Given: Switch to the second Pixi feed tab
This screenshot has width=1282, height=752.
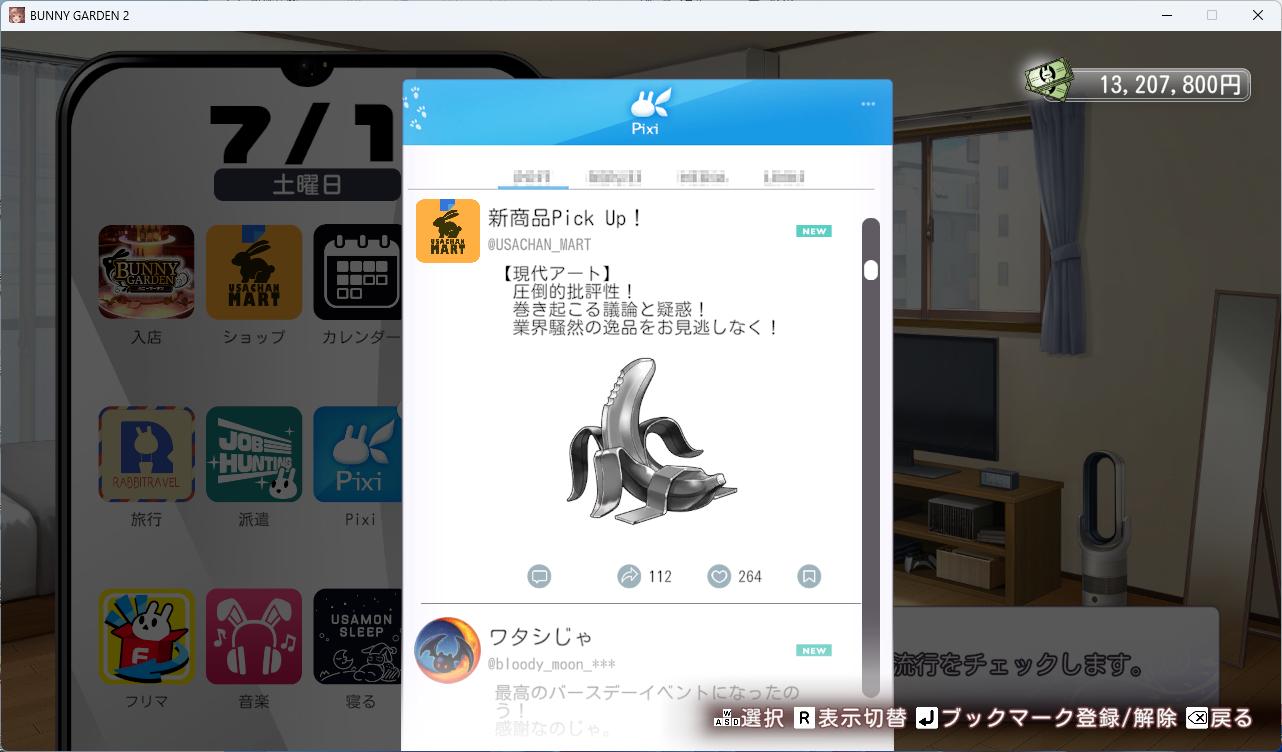Looking at the screenshot, I should pos(614,177).
